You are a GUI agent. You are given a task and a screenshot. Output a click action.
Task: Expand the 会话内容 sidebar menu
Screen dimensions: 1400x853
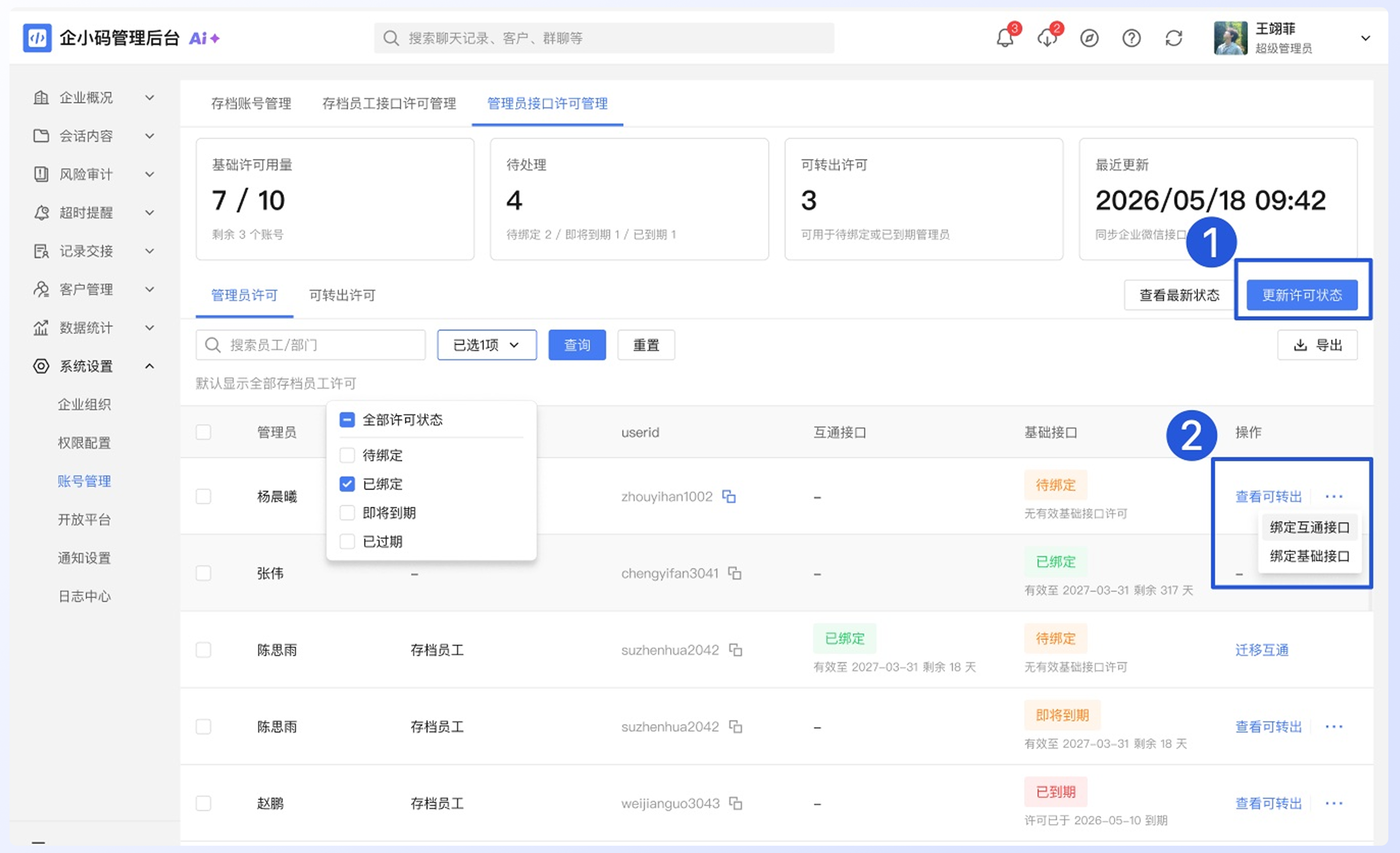click(149, 136)
